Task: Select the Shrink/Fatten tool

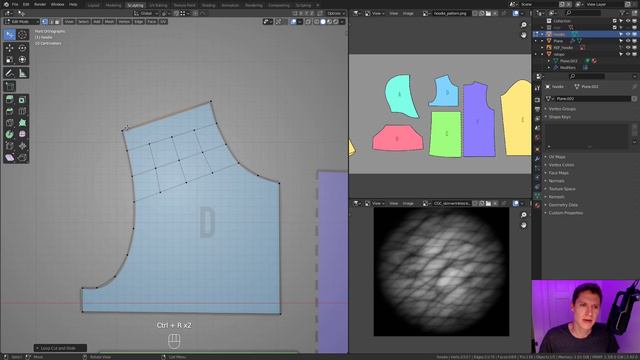Action: 22,146
